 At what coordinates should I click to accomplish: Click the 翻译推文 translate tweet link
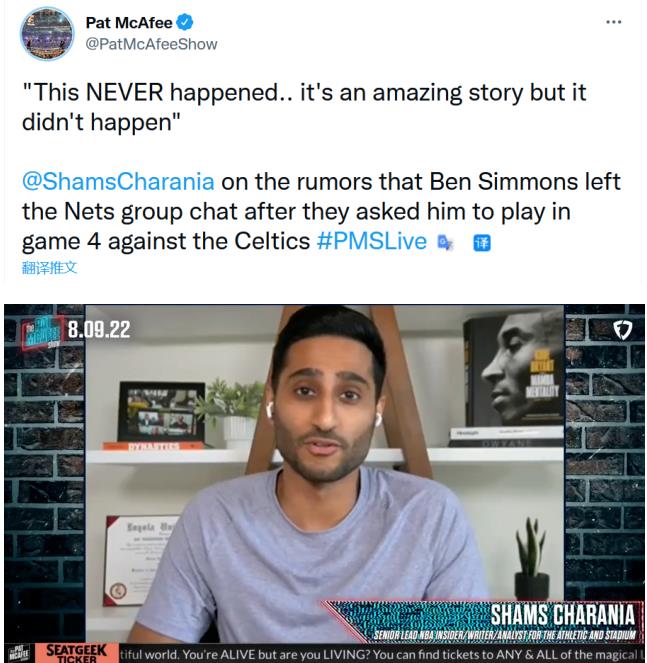49,268
